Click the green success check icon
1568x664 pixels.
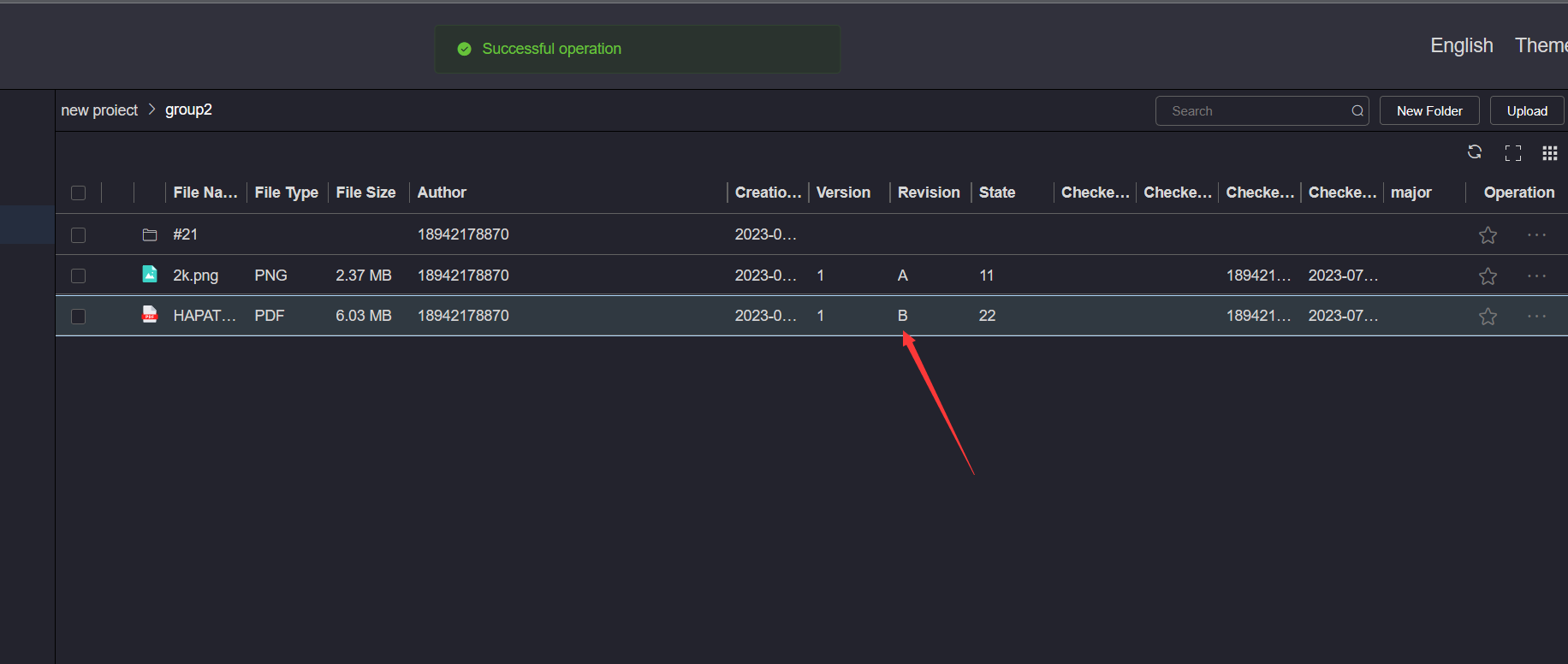tap(464, 49)
